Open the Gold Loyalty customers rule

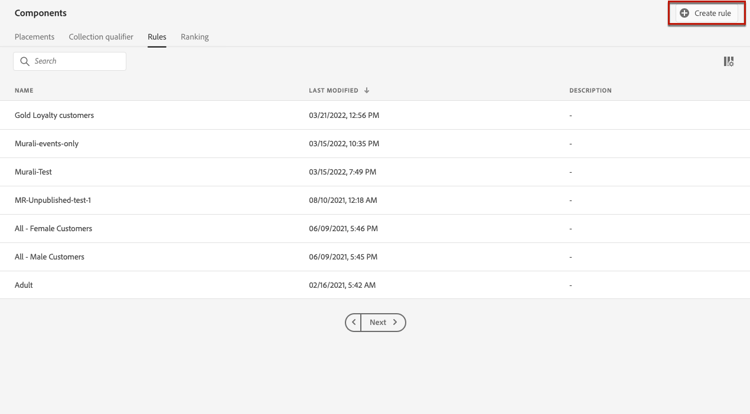pos(54,115)
